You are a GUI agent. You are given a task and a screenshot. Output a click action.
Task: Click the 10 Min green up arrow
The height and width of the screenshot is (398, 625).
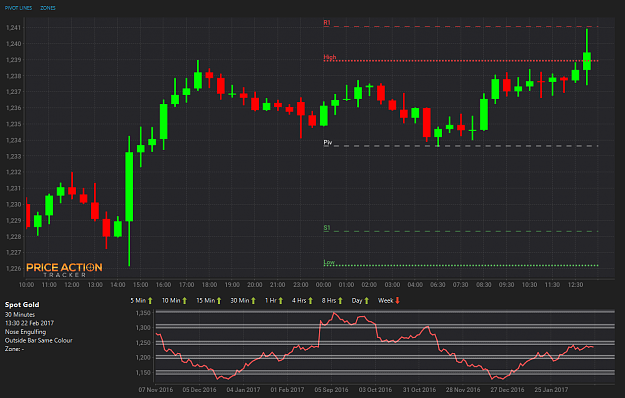pyautogui.click(x=185, y=301)
